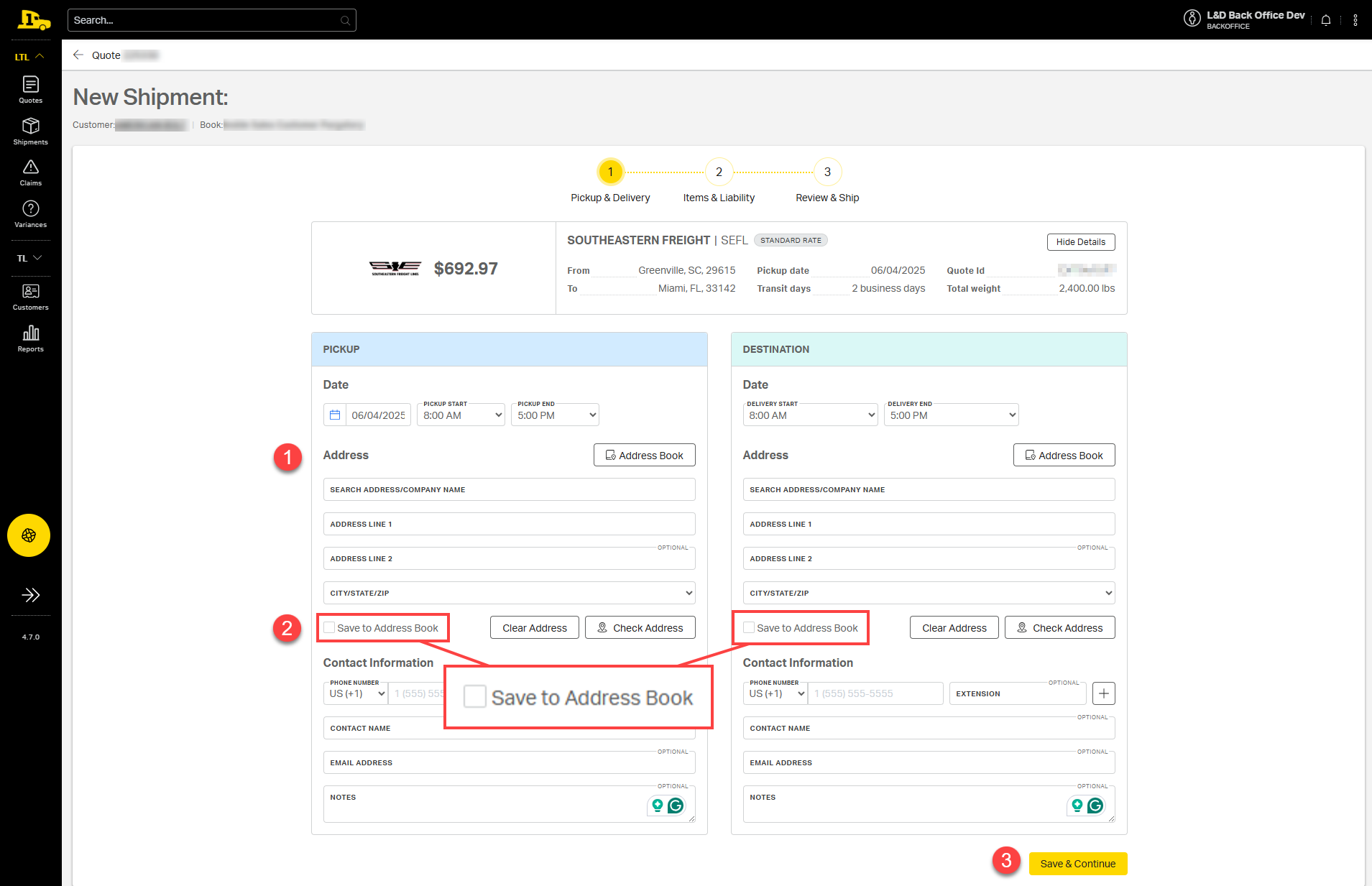Expand the TL sidebar menu
1372x886 pixels.
[x=30, y=258]
